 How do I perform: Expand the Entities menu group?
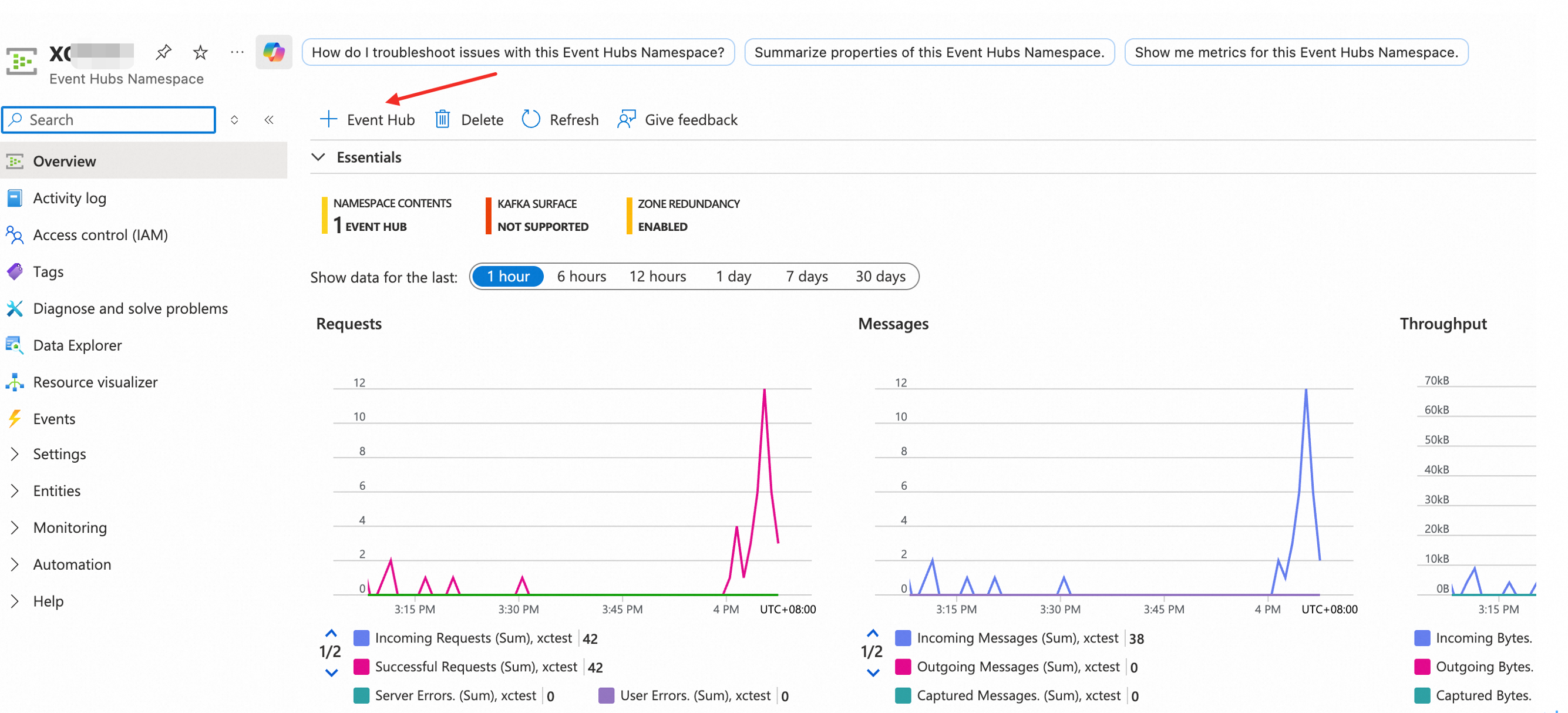[15, 491]
